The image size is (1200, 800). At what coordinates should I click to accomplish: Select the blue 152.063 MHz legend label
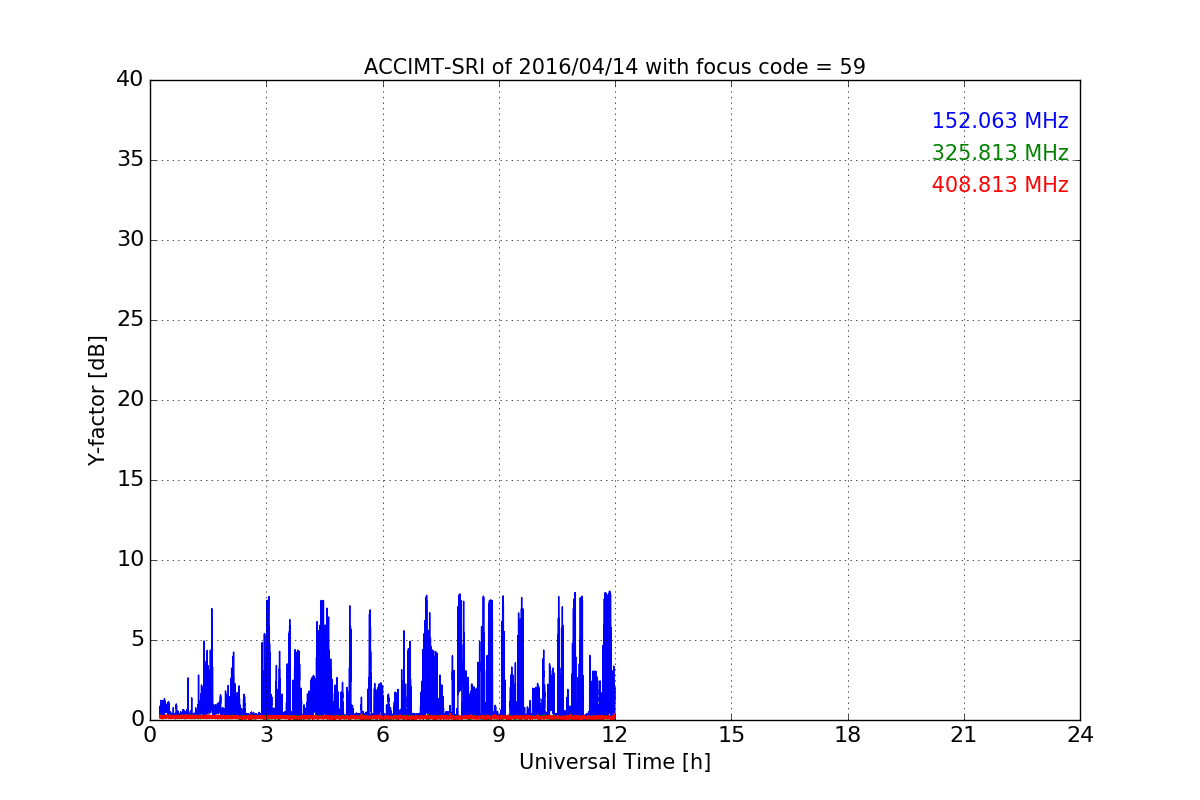[1000, 121]
